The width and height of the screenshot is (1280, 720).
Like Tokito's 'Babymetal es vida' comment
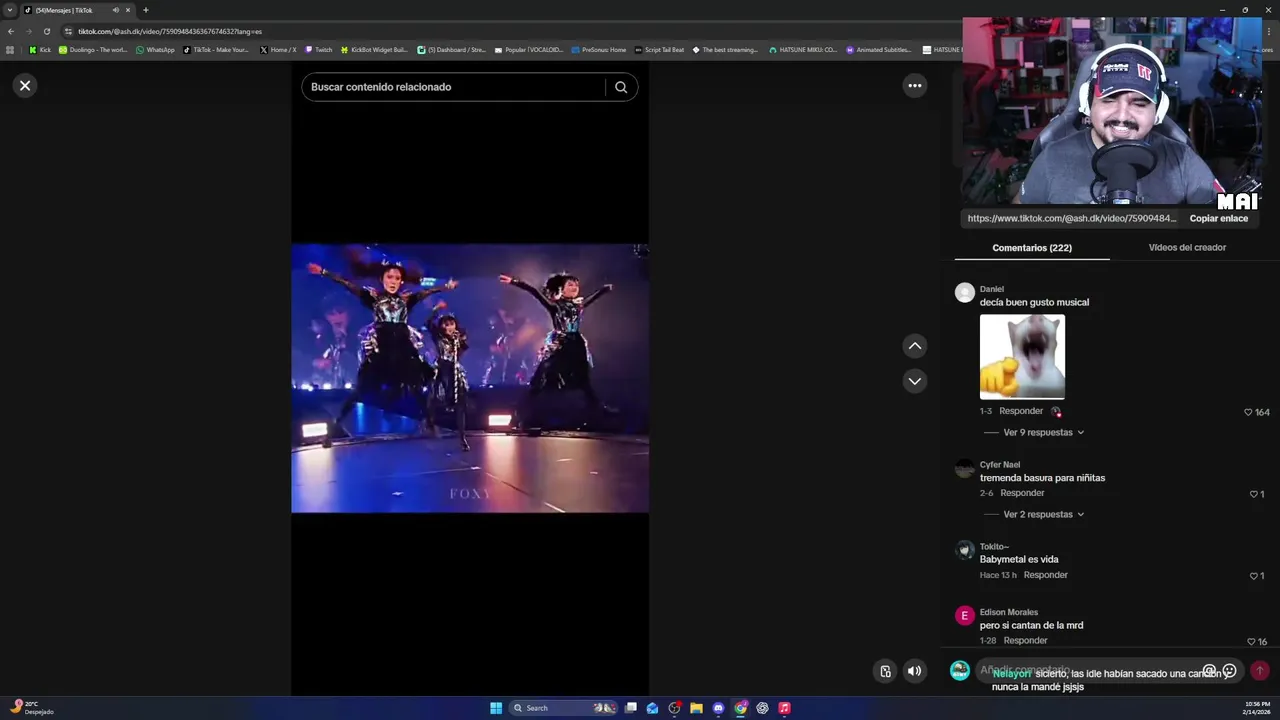coord(1253,576)
